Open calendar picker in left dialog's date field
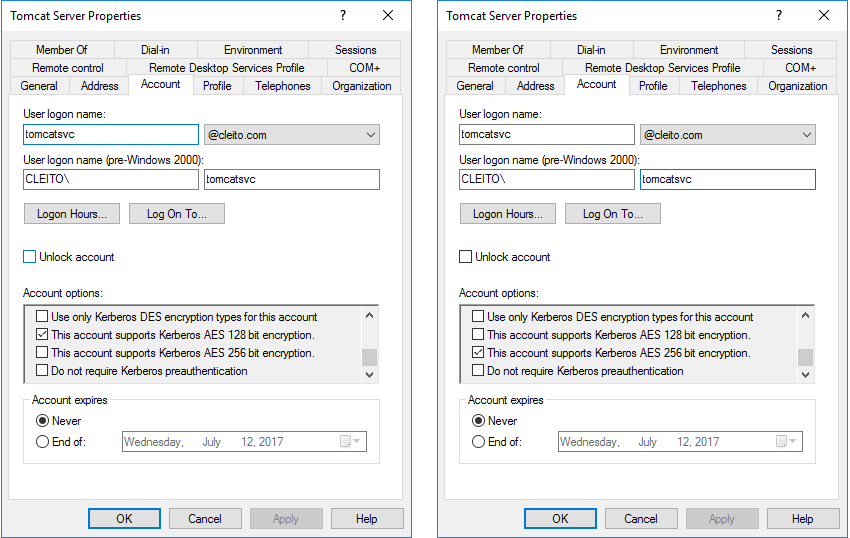This screenshot has width=850, height=538. coord(350,441)
